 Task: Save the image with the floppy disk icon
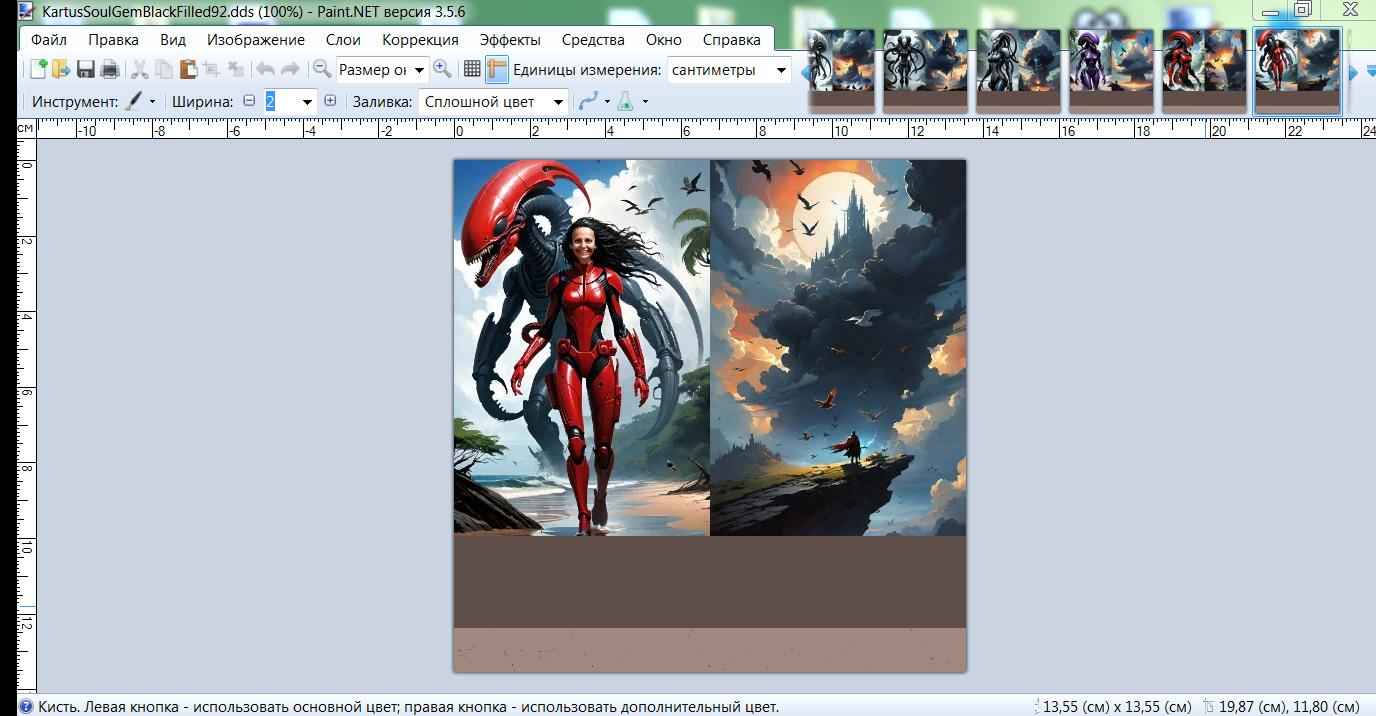click(86, 69)
